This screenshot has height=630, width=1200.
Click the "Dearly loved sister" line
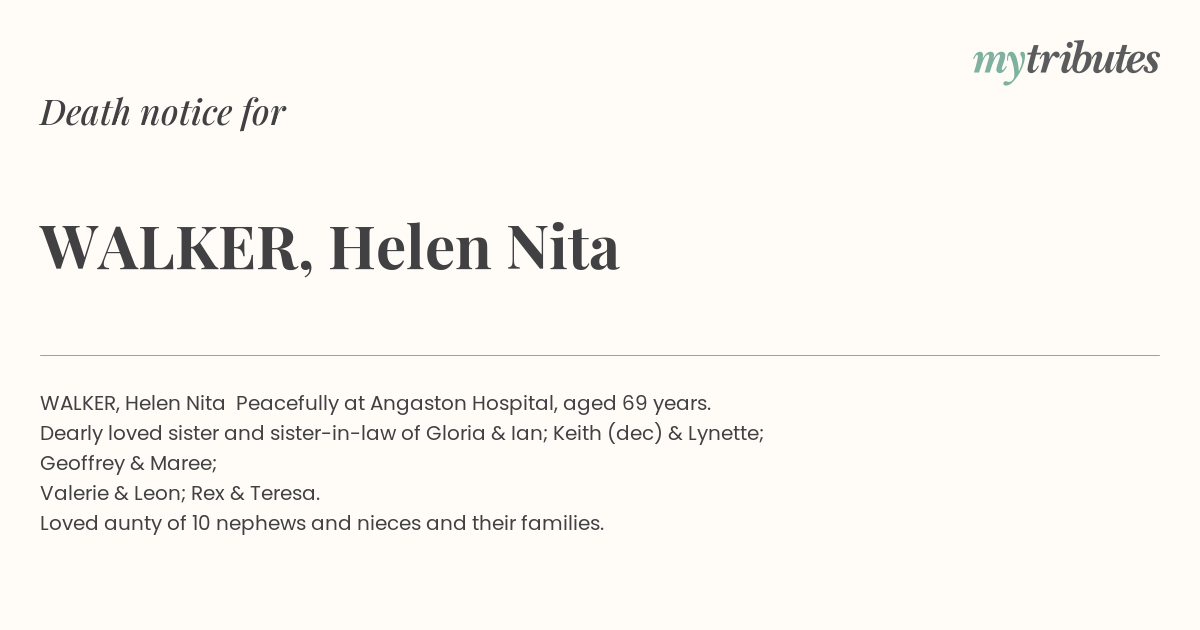point(402,433)
